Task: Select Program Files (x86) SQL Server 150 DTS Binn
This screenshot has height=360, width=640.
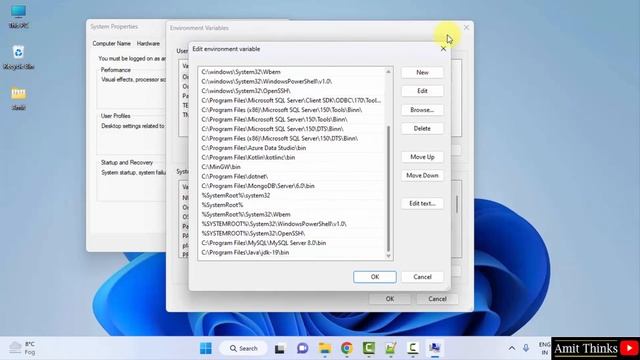Action: pyautogui.click(x=291, y=138)
